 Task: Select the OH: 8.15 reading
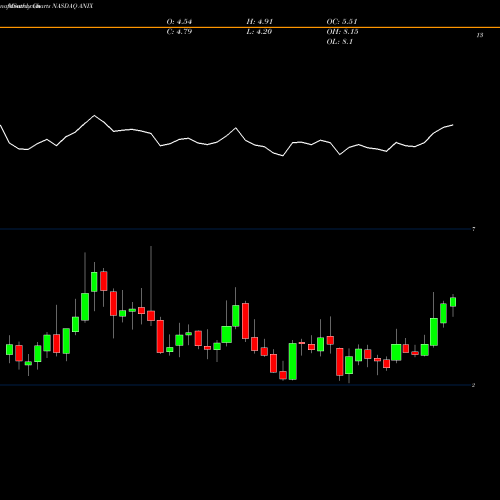(x=342, y=32)
